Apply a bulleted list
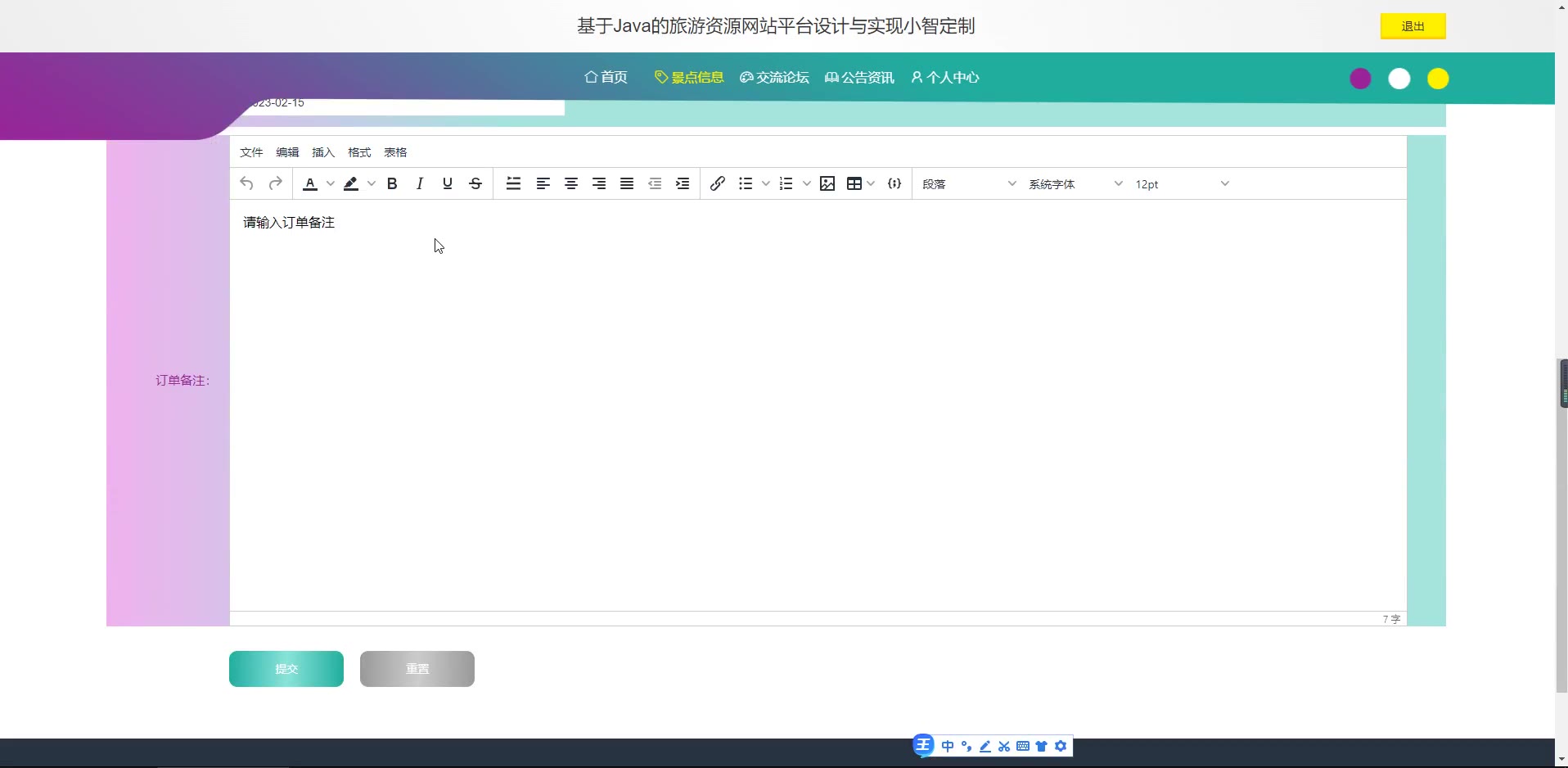This screenshot has height=768, width=1568. (746, 183)
